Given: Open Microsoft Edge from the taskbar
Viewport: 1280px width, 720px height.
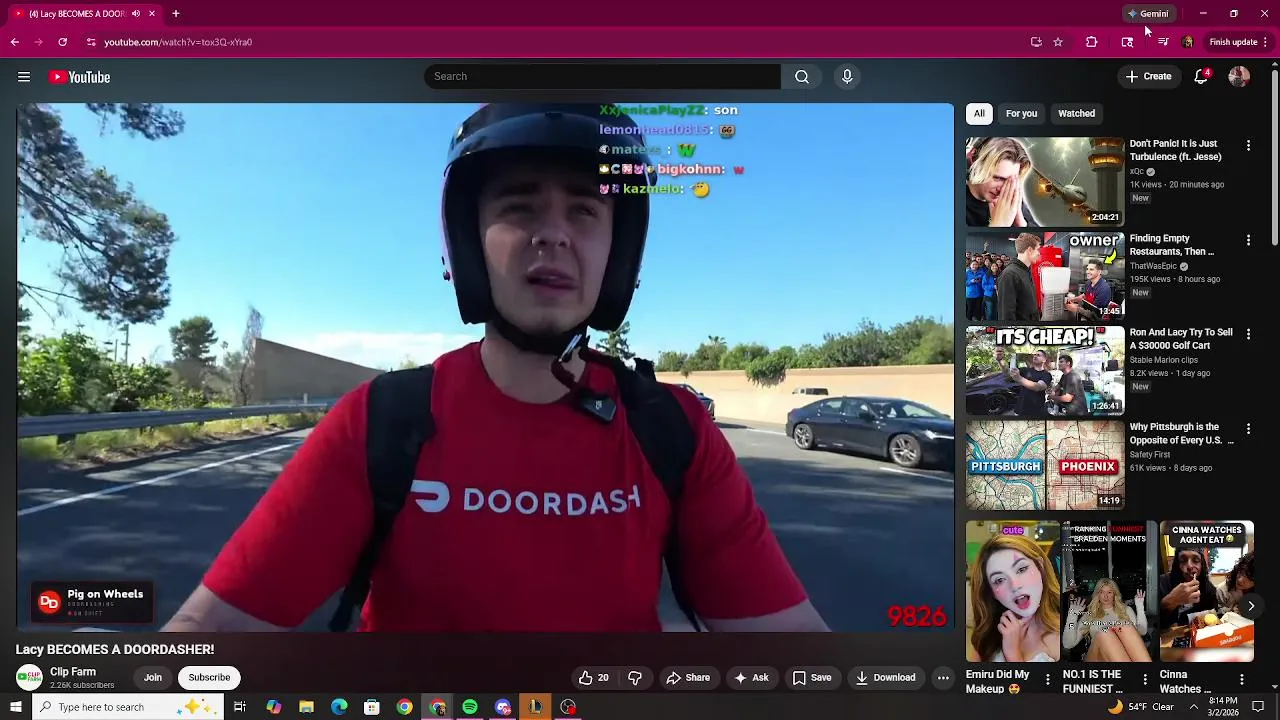Looking at the screenshot, I should tap(339, 707).
